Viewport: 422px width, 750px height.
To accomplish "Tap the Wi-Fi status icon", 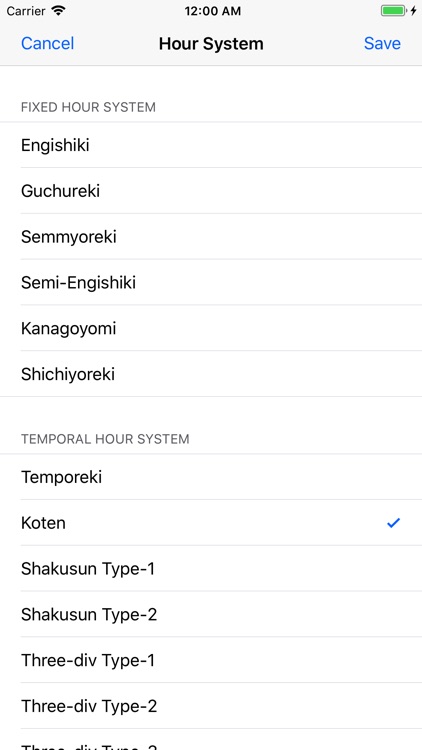I will [58, 11].
